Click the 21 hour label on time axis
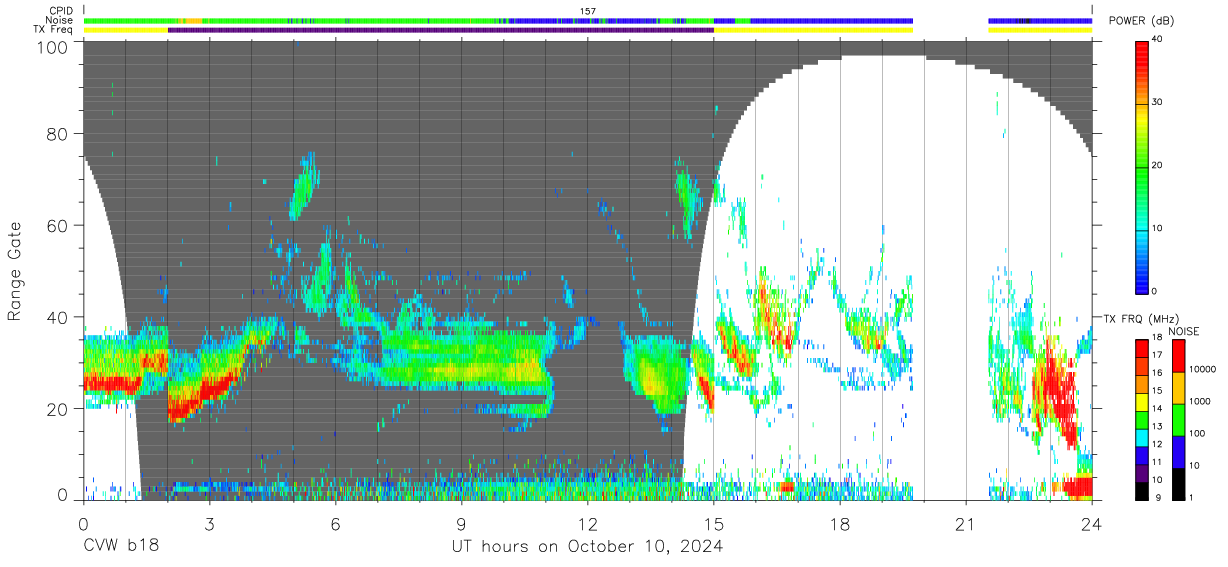The width and height of the screenshot is (1228, 567). pyautogui.click(x=966, y=523)
